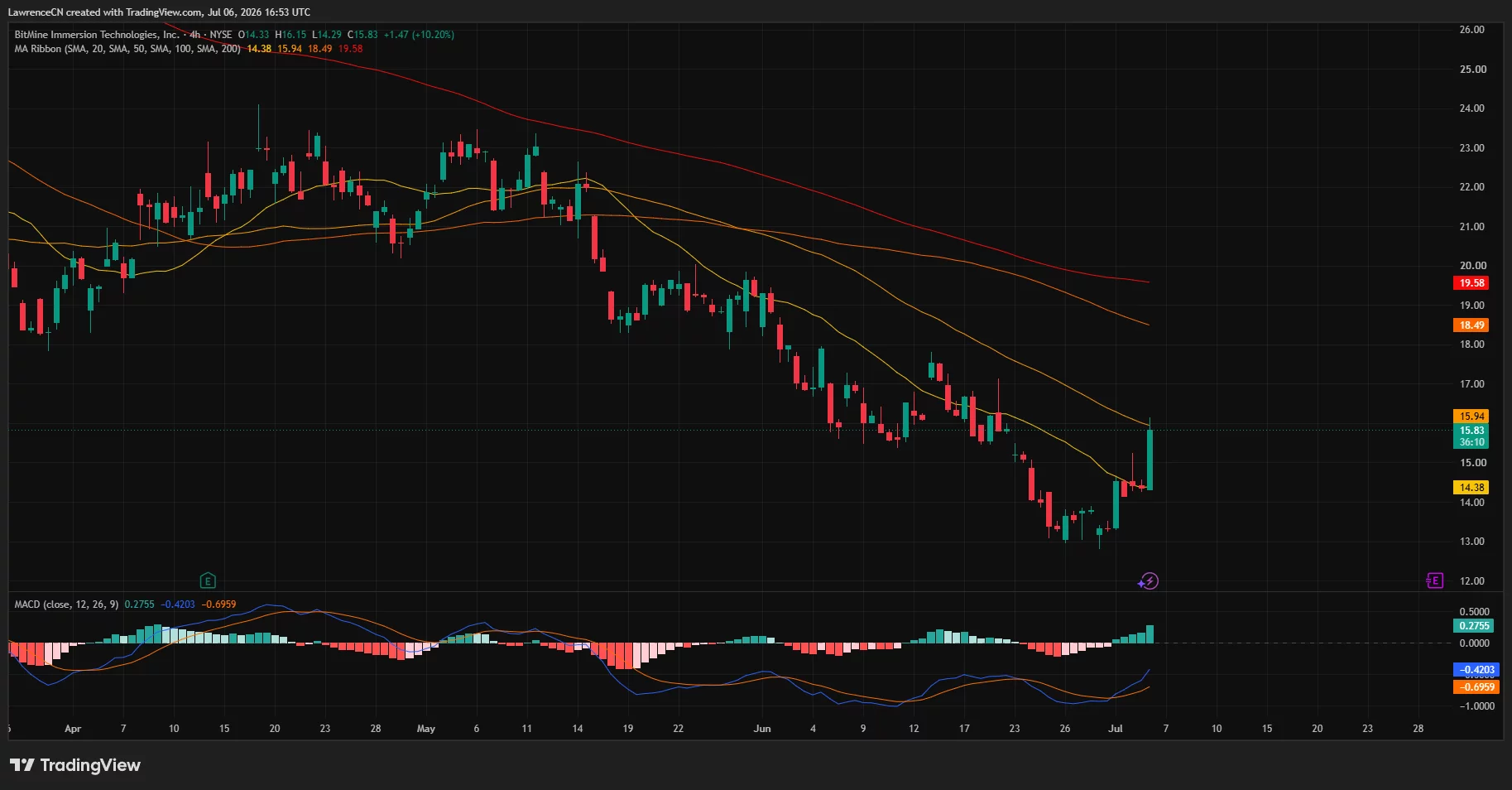Click the 0.5000 MACD axis label

[x=1474, y=612]
